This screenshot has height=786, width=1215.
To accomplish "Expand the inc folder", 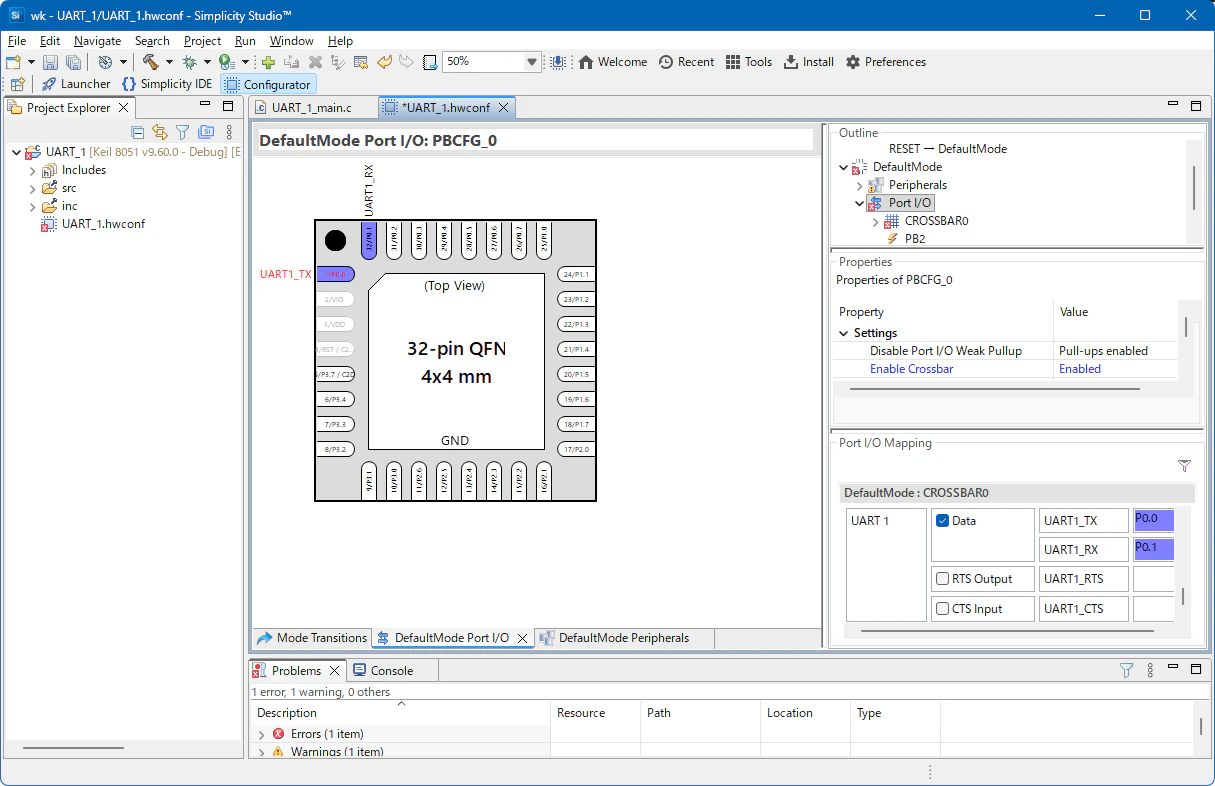I will coord(32,206).
